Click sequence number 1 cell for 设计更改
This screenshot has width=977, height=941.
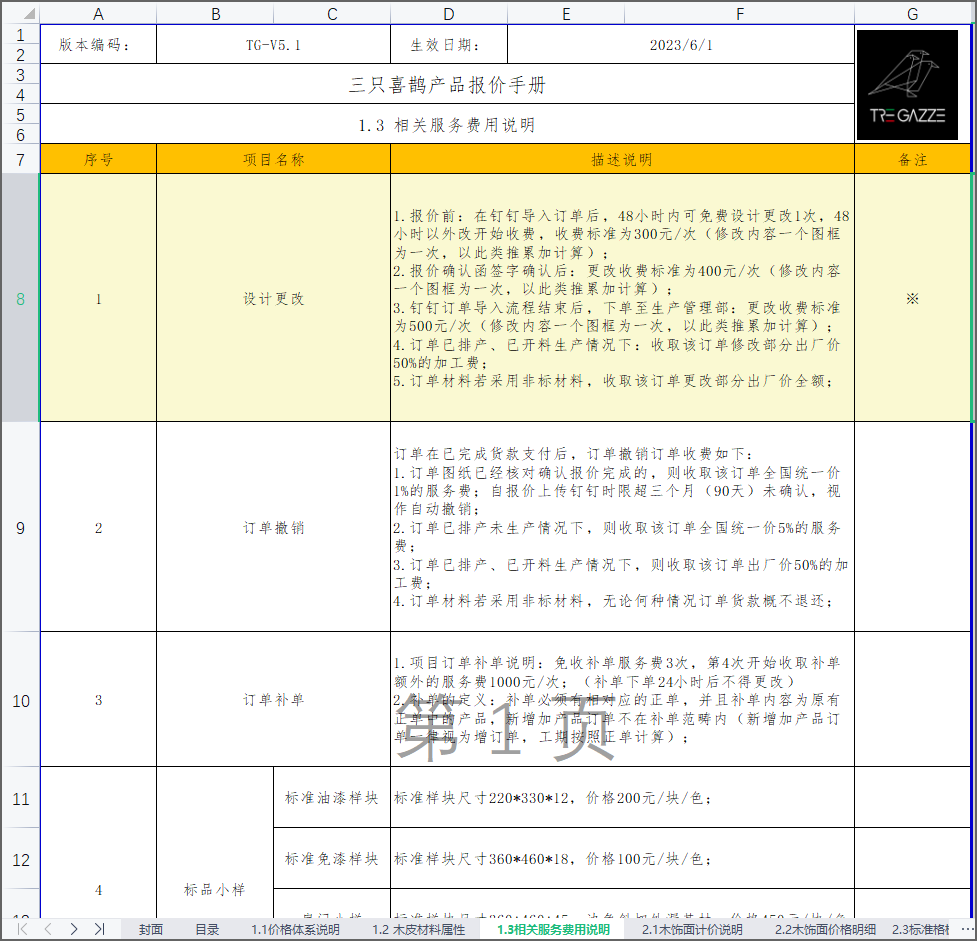pyautogui.click(x=98, y=298)
